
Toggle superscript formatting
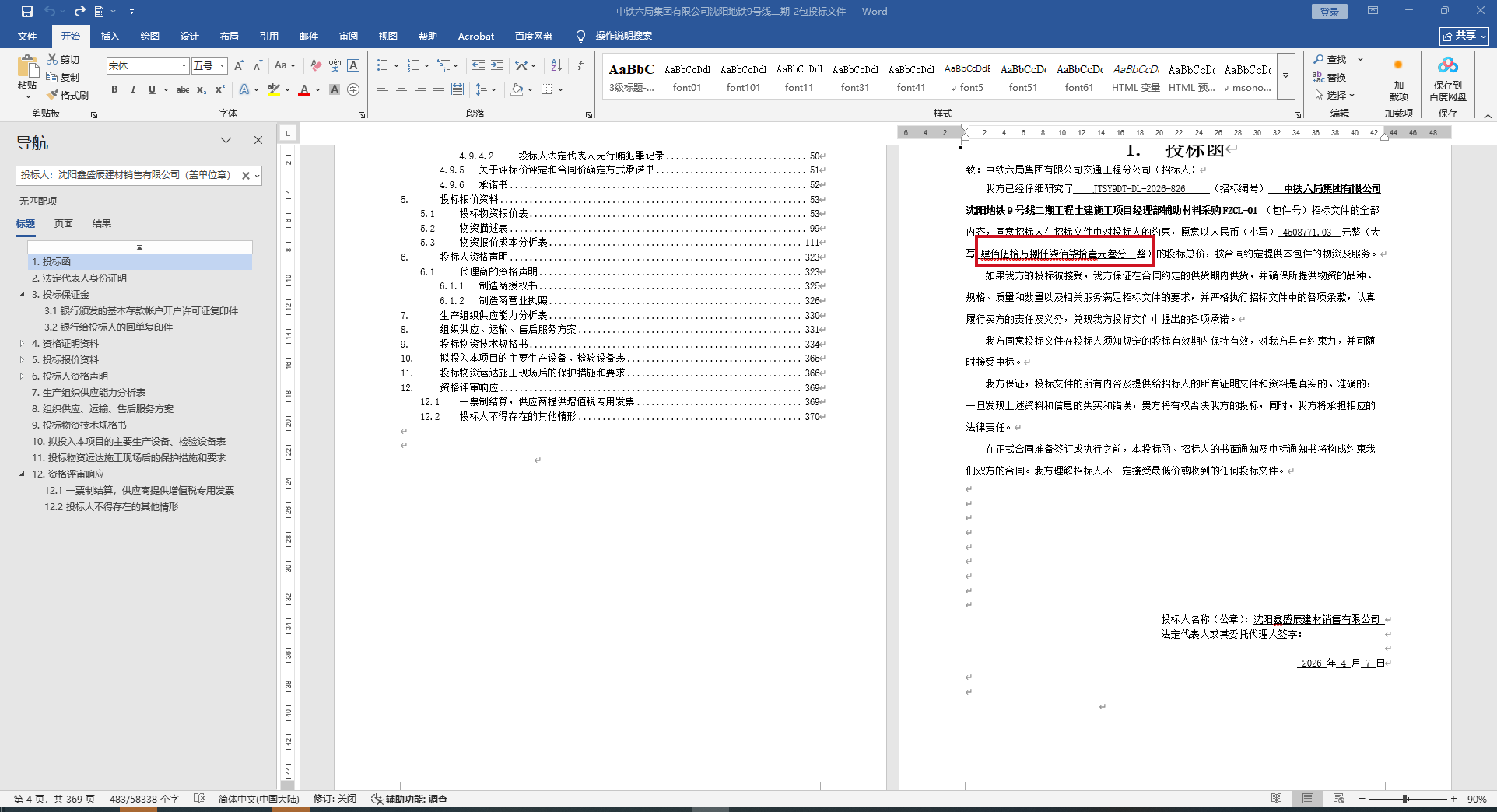220,89
